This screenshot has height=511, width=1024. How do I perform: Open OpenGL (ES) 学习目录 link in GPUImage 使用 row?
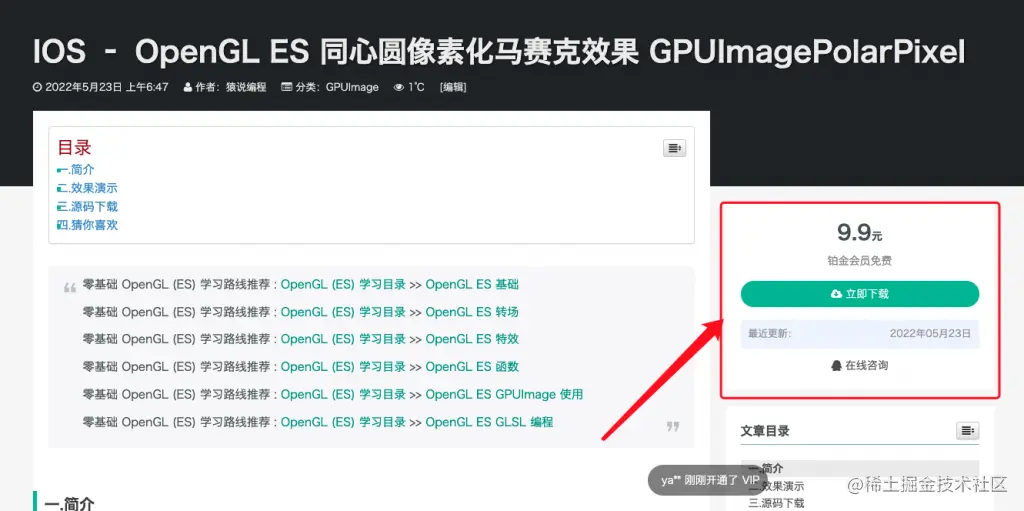click(344, 394)
